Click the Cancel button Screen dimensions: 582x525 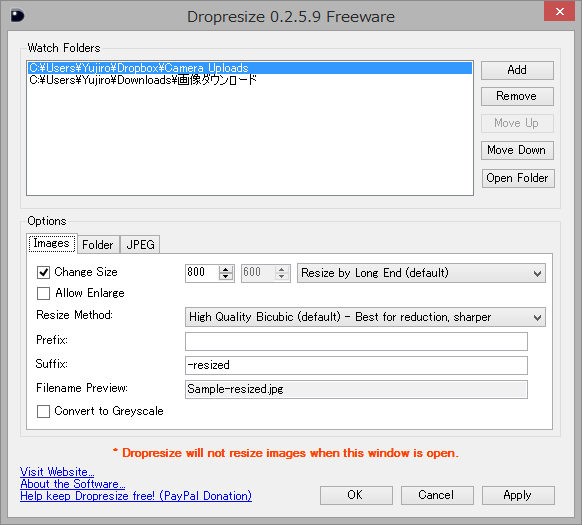pyautogui.click(x=437, y=495)
